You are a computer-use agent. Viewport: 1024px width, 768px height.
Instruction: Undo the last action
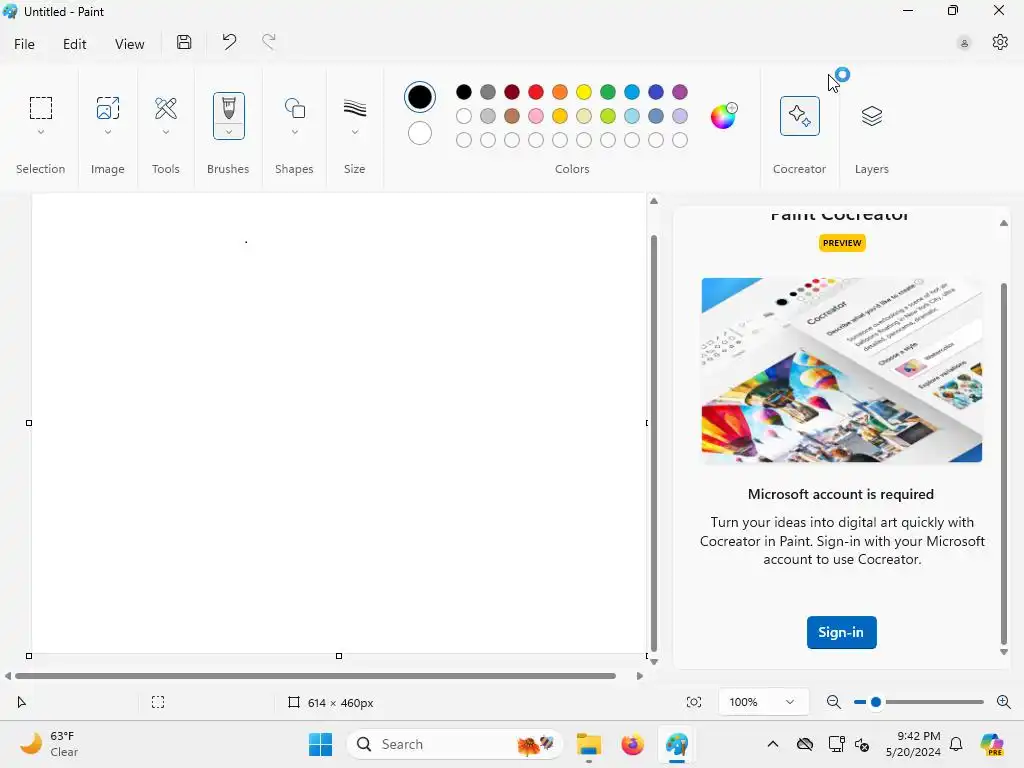click(x=229, y=42)
